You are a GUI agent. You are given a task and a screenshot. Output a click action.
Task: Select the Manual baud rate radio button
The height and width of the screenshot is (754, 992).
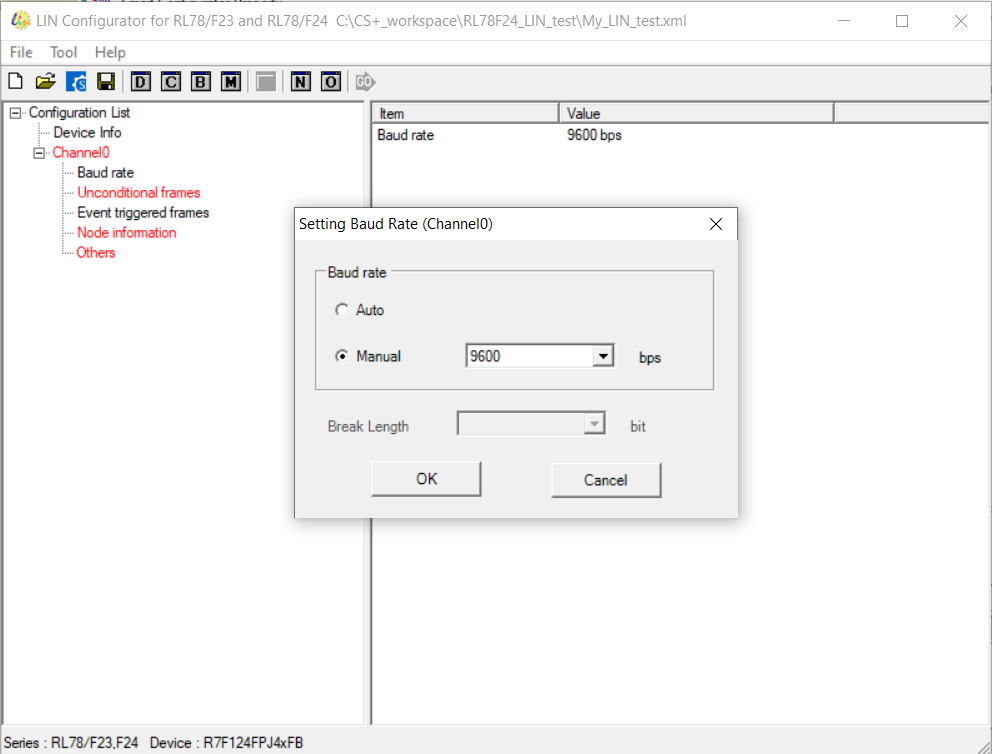(x=342, y=356)
